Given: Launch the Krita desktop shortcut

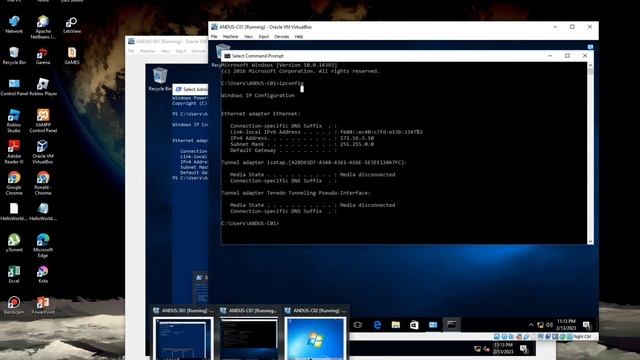Looking at the screenshot, I should (43, 274).
